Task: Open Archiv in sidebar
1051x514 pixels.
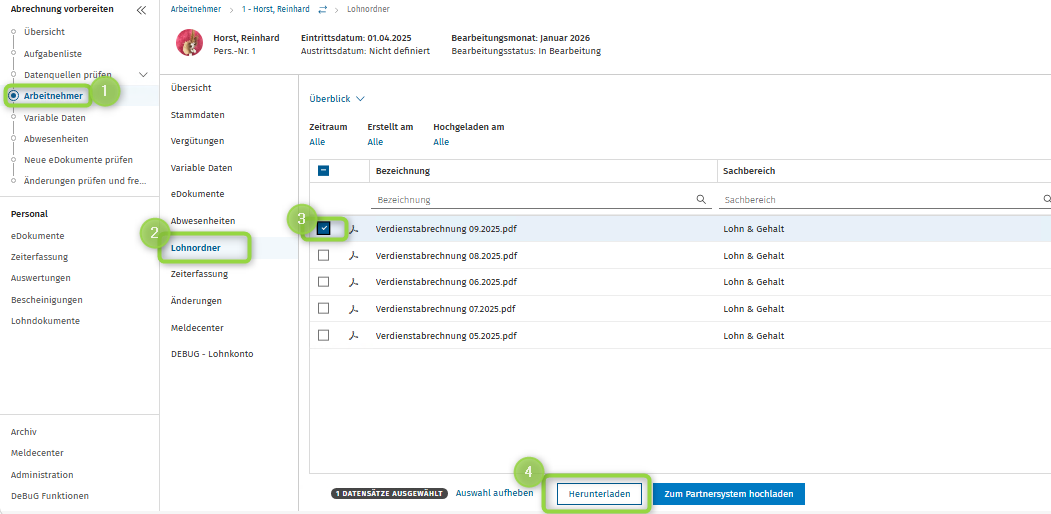Action: click(23, 432)
